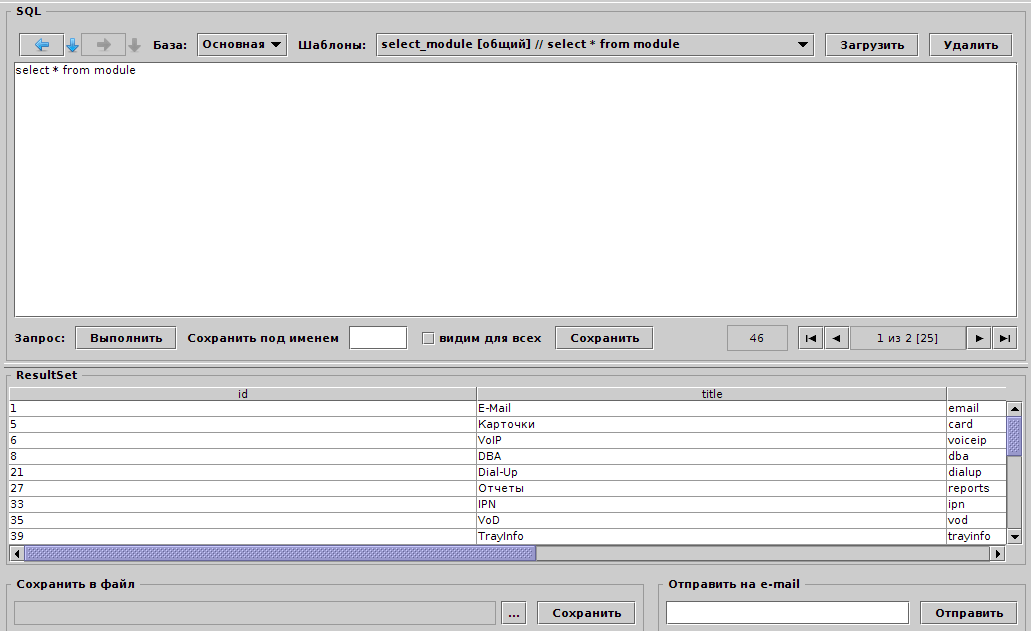Click the blue left arrow back button
The height and width of the screenshot is (631, 1031).
(x=41, y=45)
